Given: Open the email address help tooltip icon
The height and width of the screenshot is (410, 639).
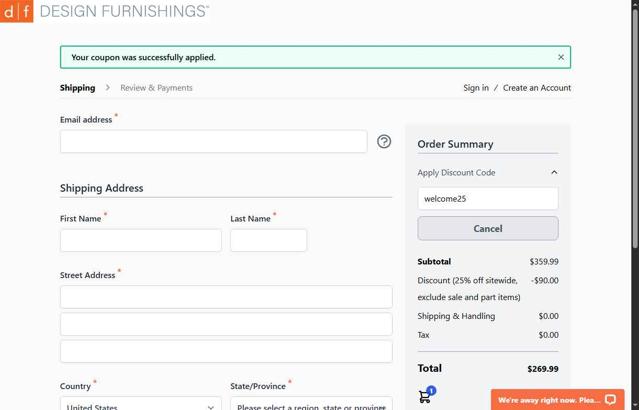Looking at the screenshot, I should (x=384, y=141).
